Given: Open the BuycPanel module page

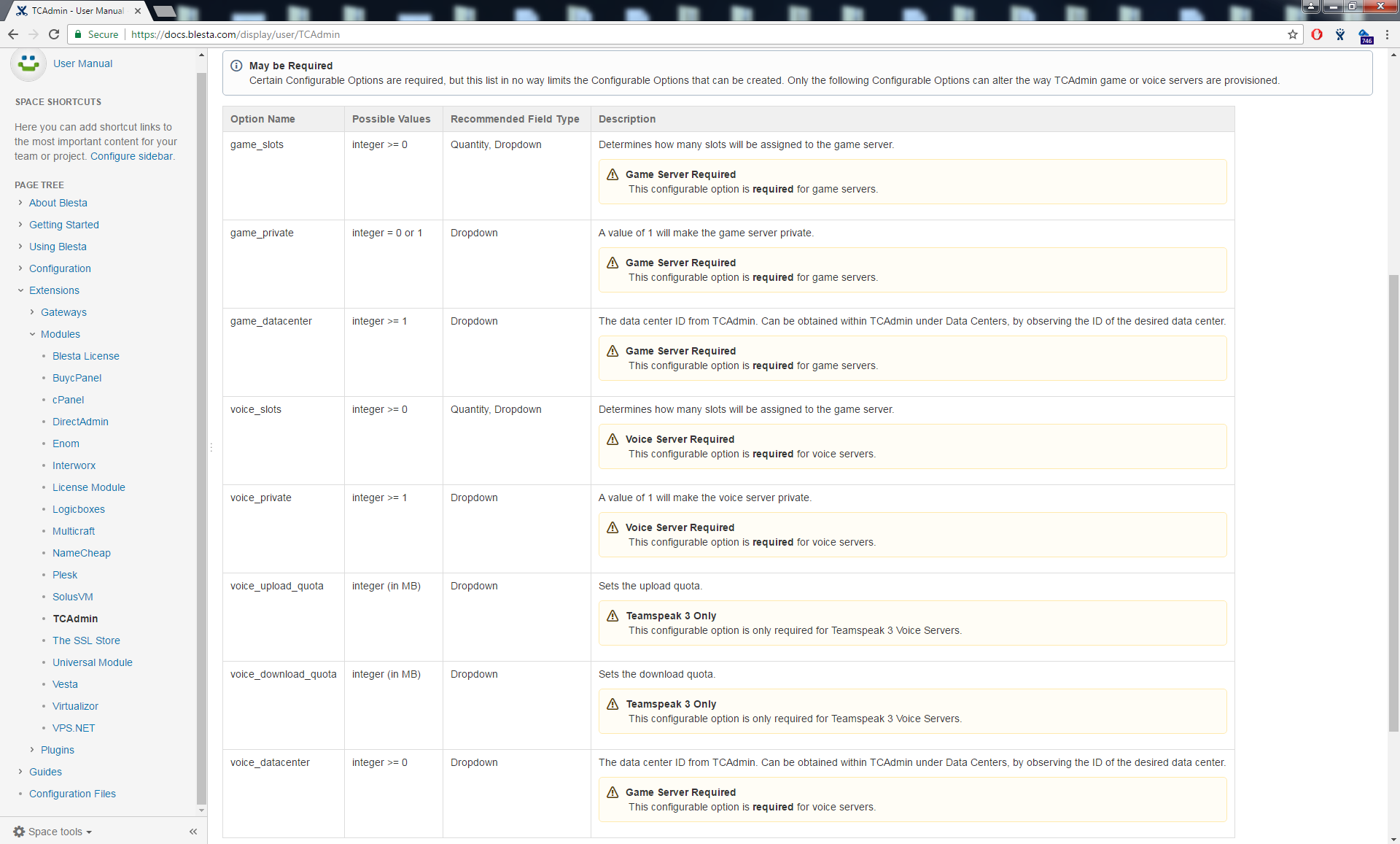Looking at the screenshot, I should [77, 378].
